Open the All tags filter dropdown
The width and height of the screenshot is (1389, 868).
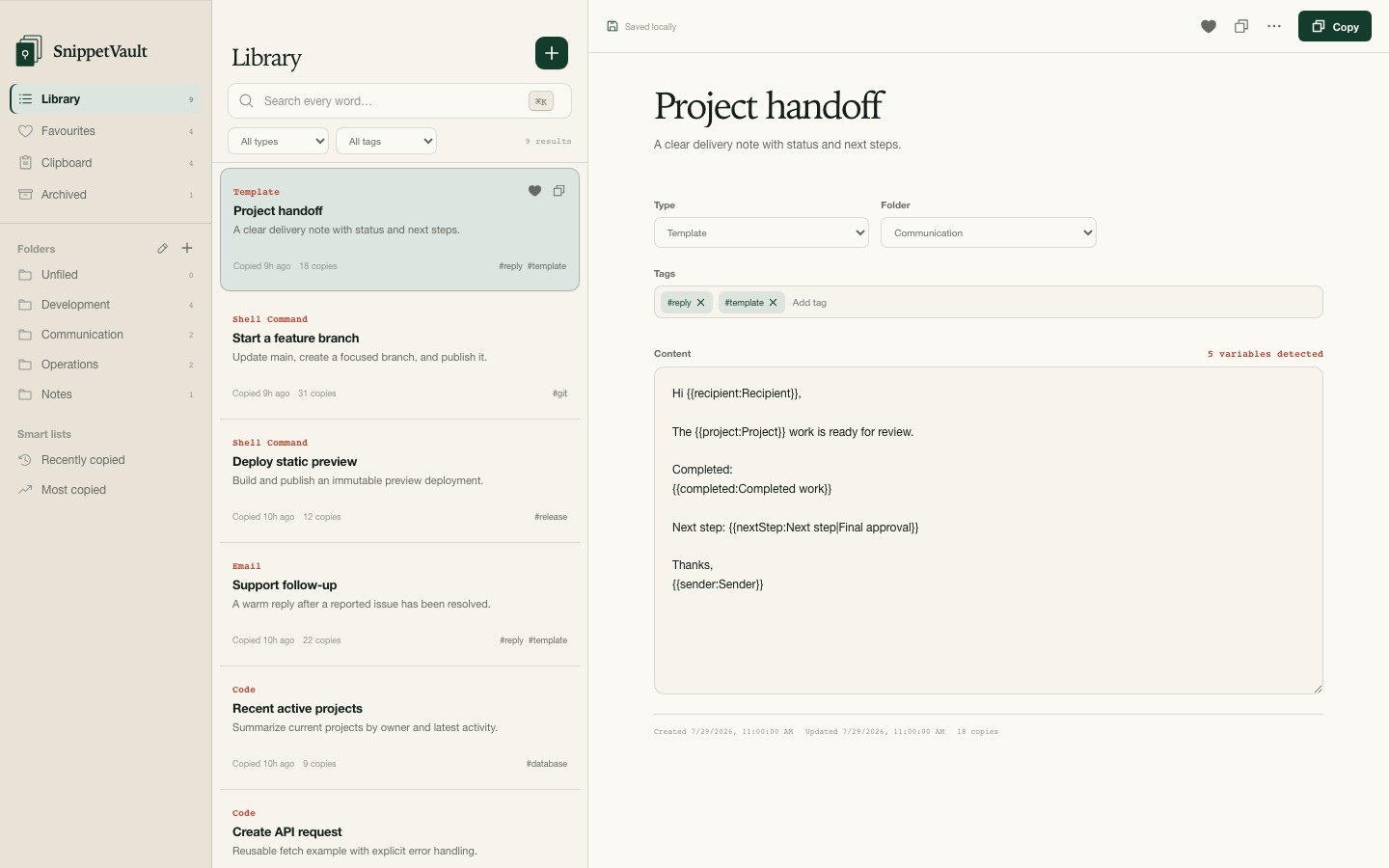(x=387, y=141)
